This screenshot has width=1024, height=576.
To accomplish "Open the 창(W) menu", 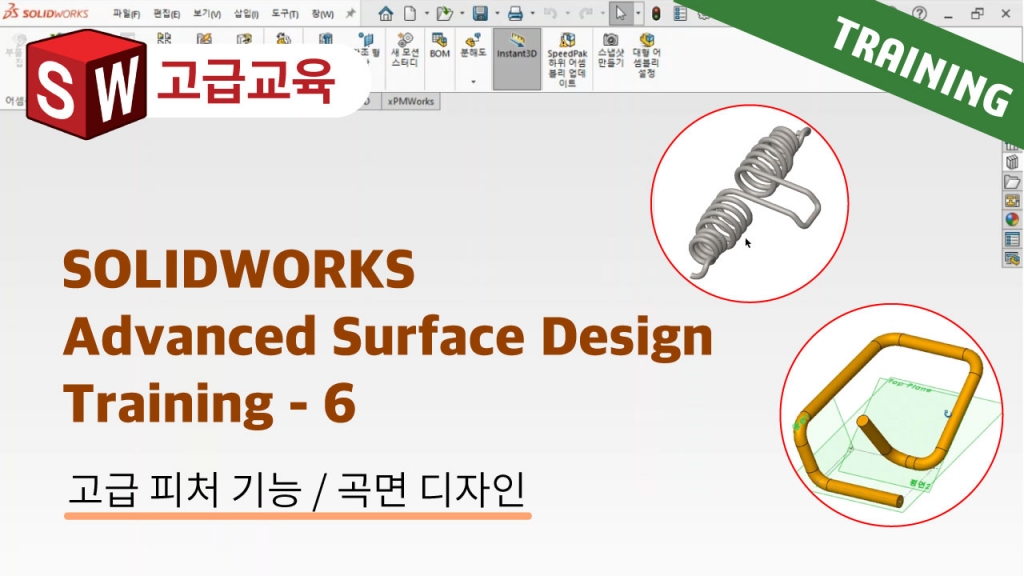I will 322,14.
